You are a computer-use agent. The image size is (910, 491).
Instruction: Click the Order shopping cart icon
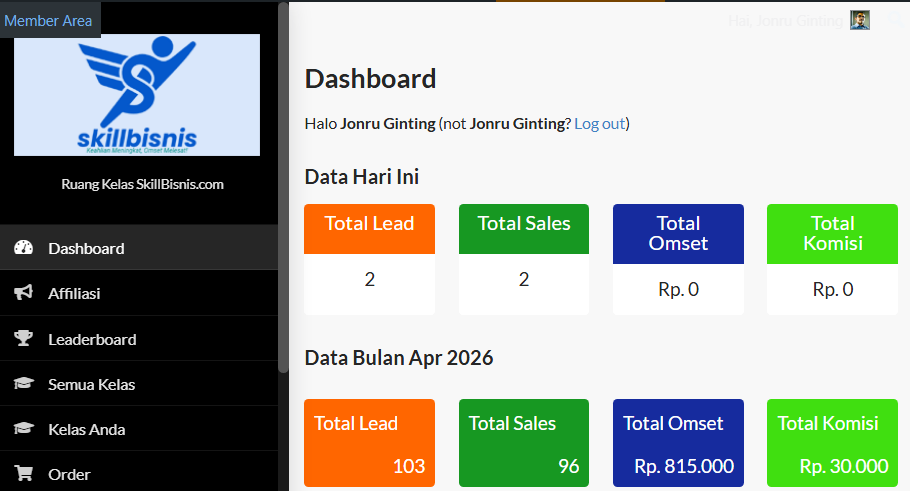pos(24,474)
